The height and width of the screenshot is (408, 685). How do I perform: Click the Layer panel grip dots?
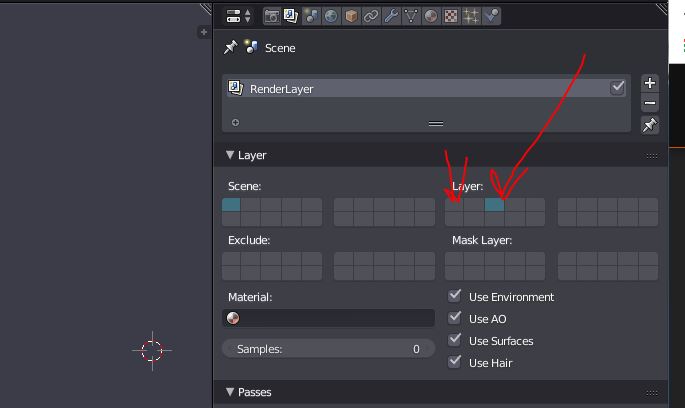click(651, 156)
